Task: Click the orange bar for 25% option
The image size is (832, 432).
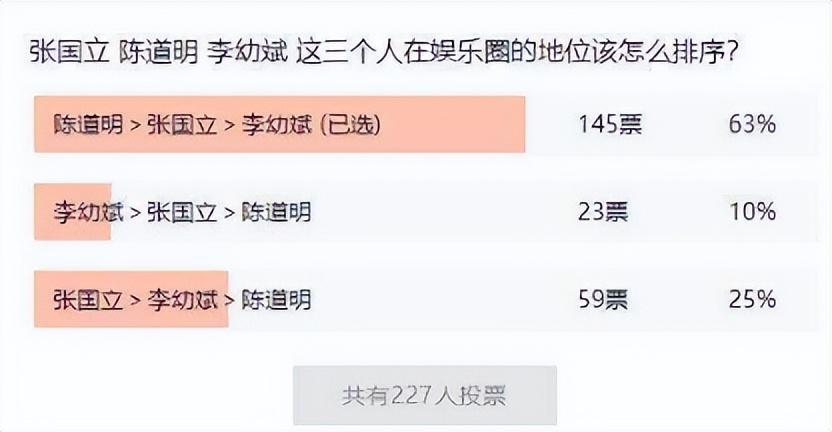Action: pyautogui.click(x=131, y=299)
